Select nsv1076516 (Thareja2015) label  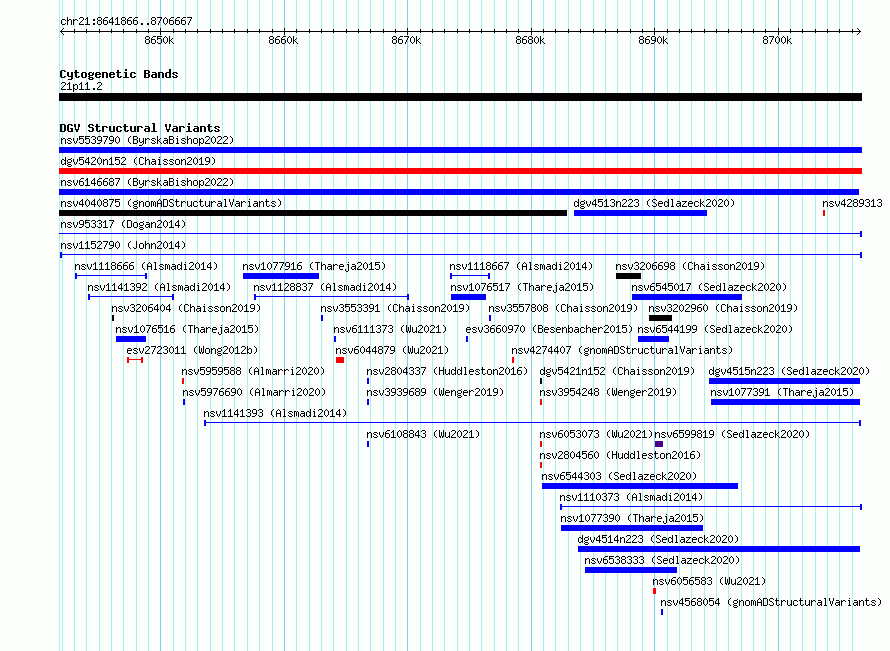point(187,329)
